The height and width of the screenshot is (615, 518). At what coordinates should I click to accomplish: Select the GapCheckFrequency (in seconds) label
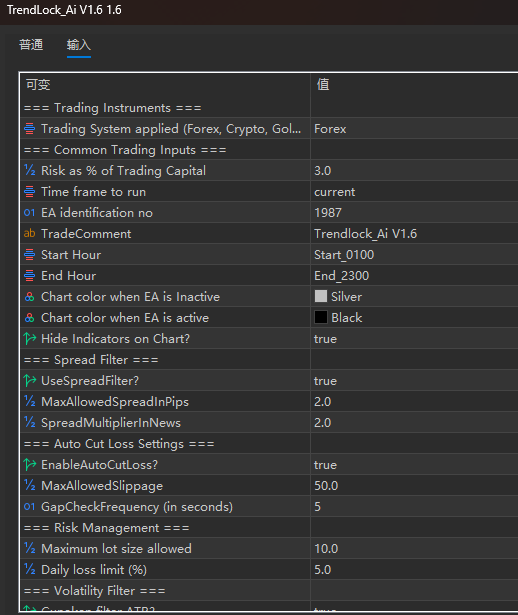click(137, 507)
